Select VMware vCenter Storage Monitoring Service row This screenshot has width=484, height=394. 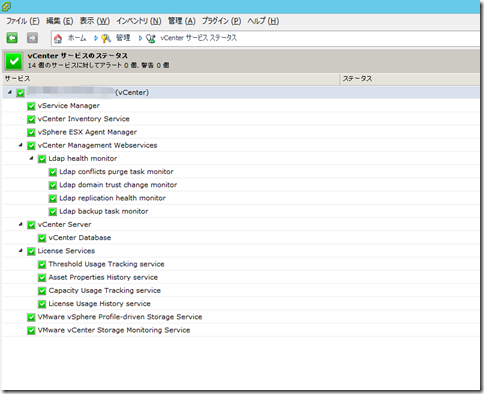[241, 330]
